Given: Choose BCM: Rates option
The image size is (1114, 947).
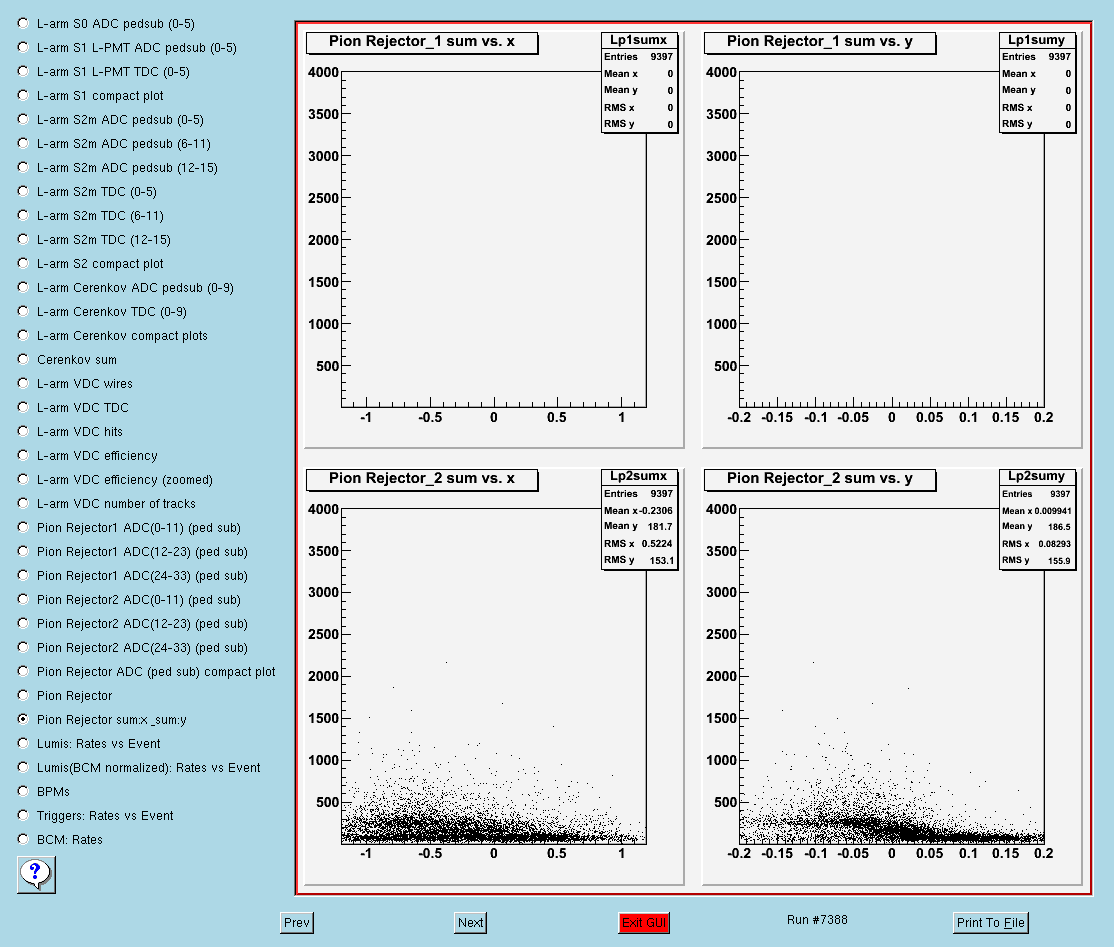Looking at the screenshot, I should tap(23, 840).
